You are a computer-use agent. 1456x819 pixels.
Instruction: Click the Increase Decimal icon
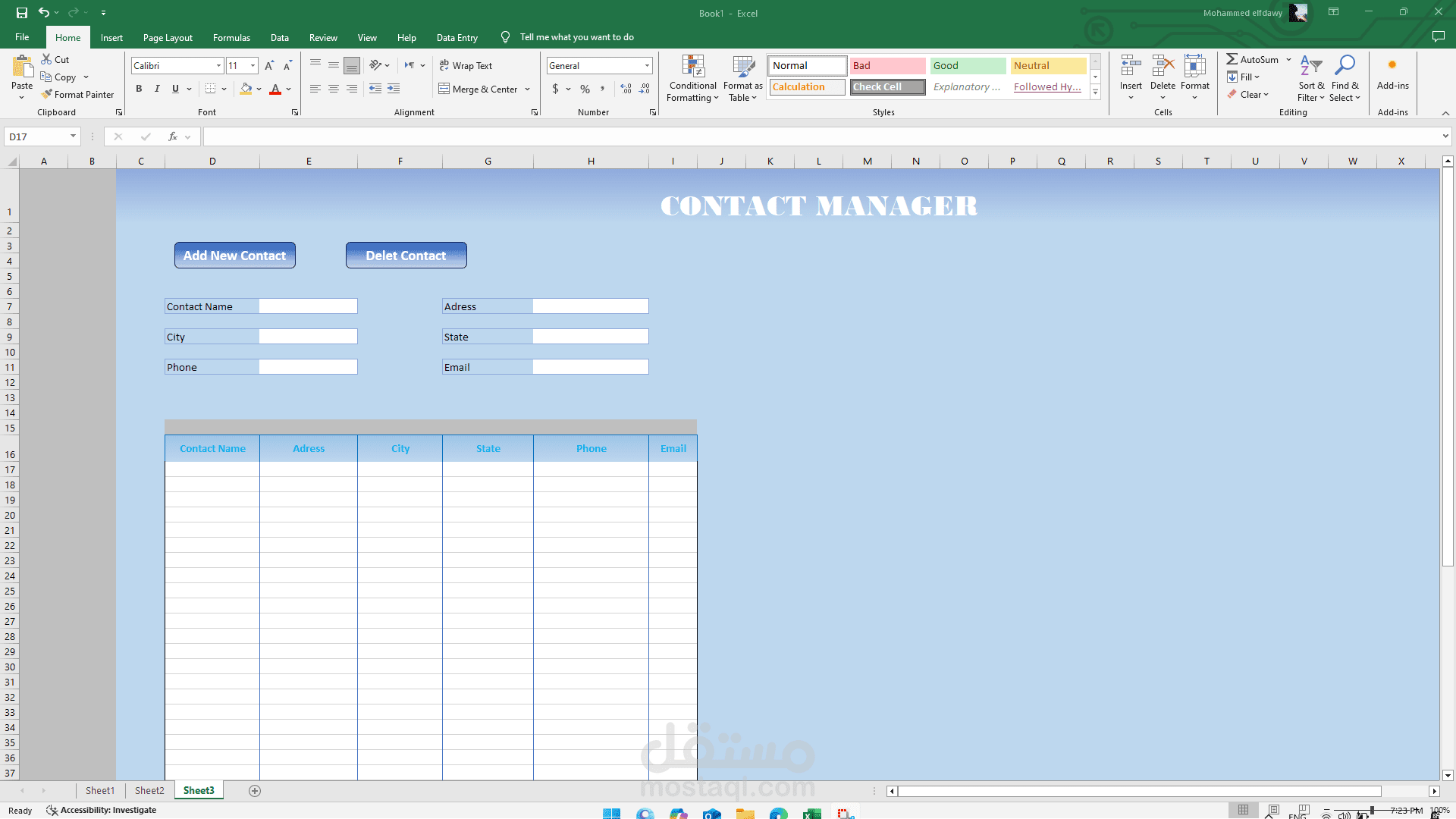pos(626,89)
